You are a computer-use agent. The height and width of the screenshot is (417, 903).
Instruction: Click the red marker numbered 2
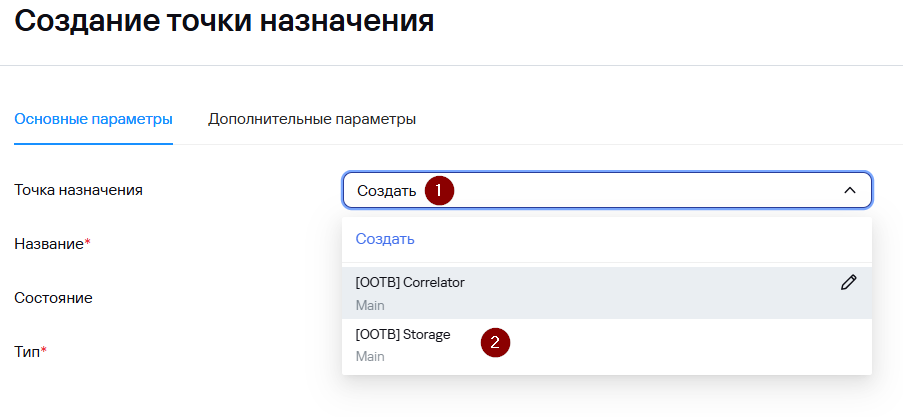pyautogui.click(x=495, y=342)
